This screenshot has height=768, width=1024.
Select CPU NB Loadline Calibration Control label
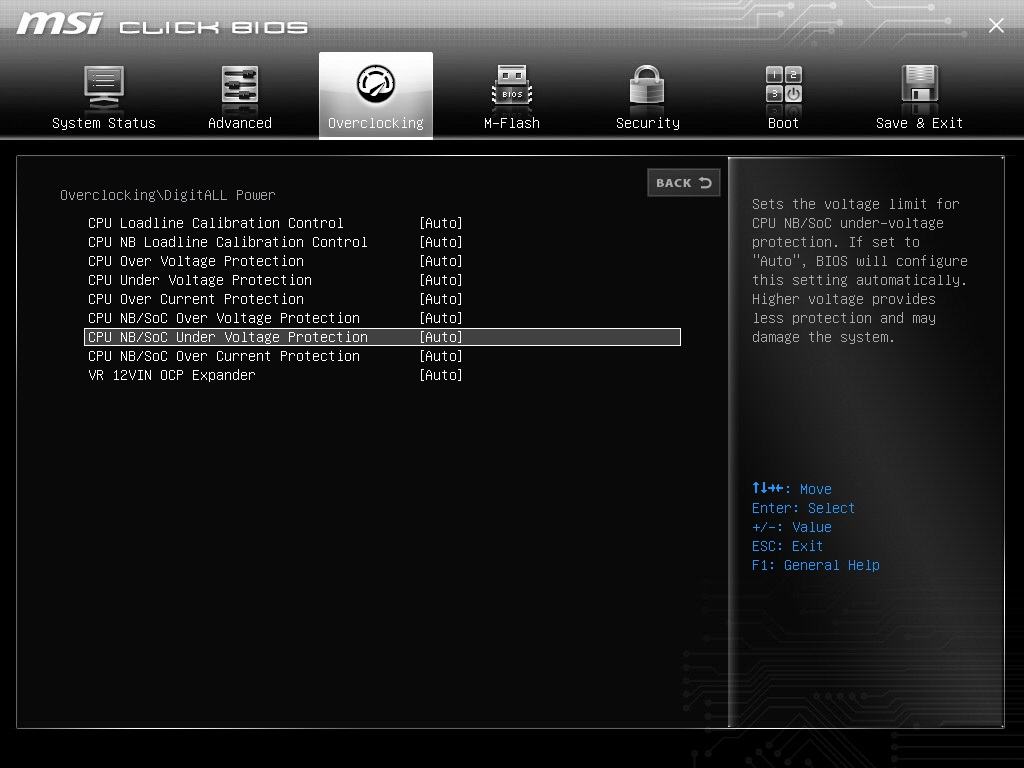(227, 242)
